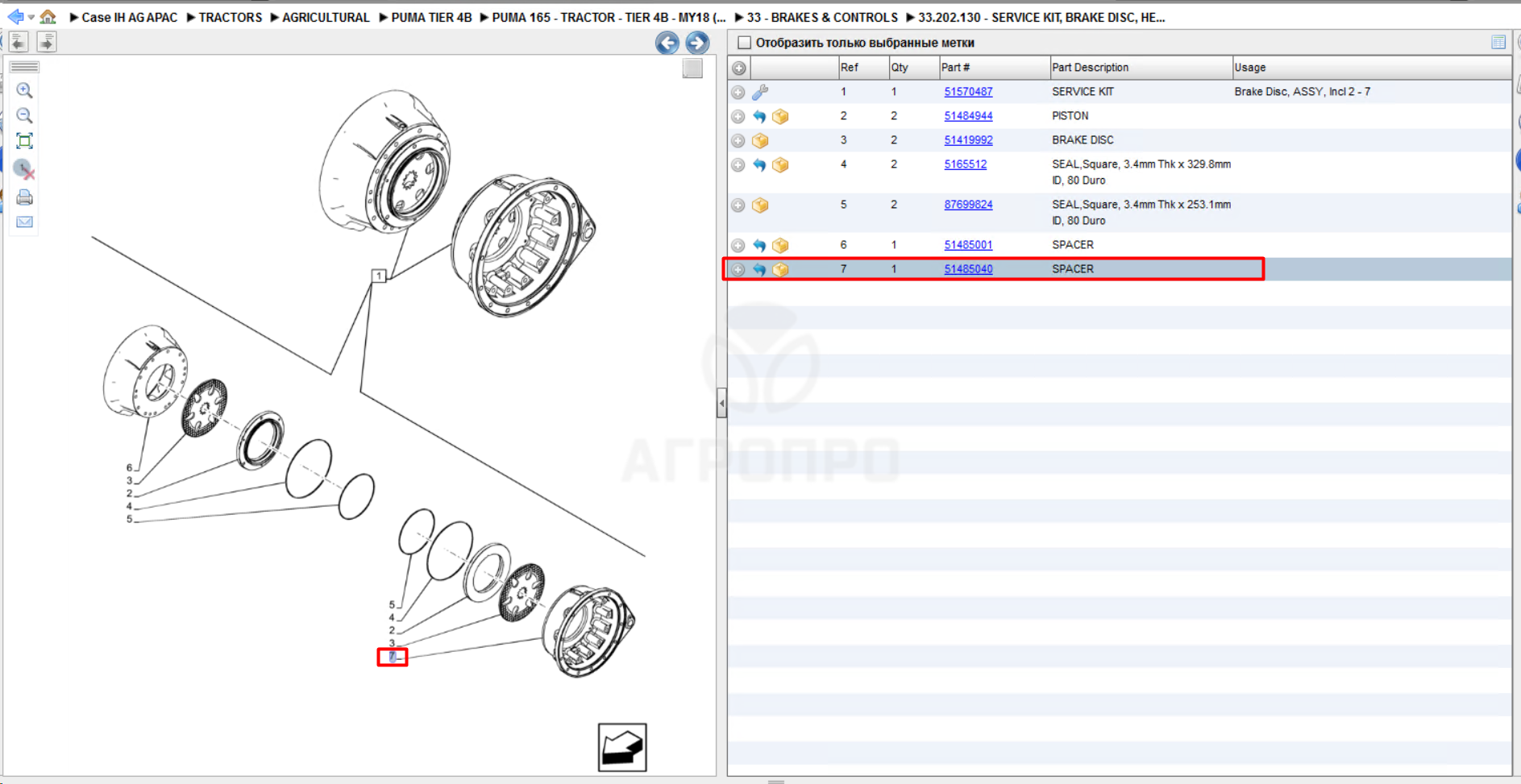Toggle the round selector for the SERVICE KIT row
This screenshot has height=784, width=1521.
pyautogui.click(x=738, y=93)
